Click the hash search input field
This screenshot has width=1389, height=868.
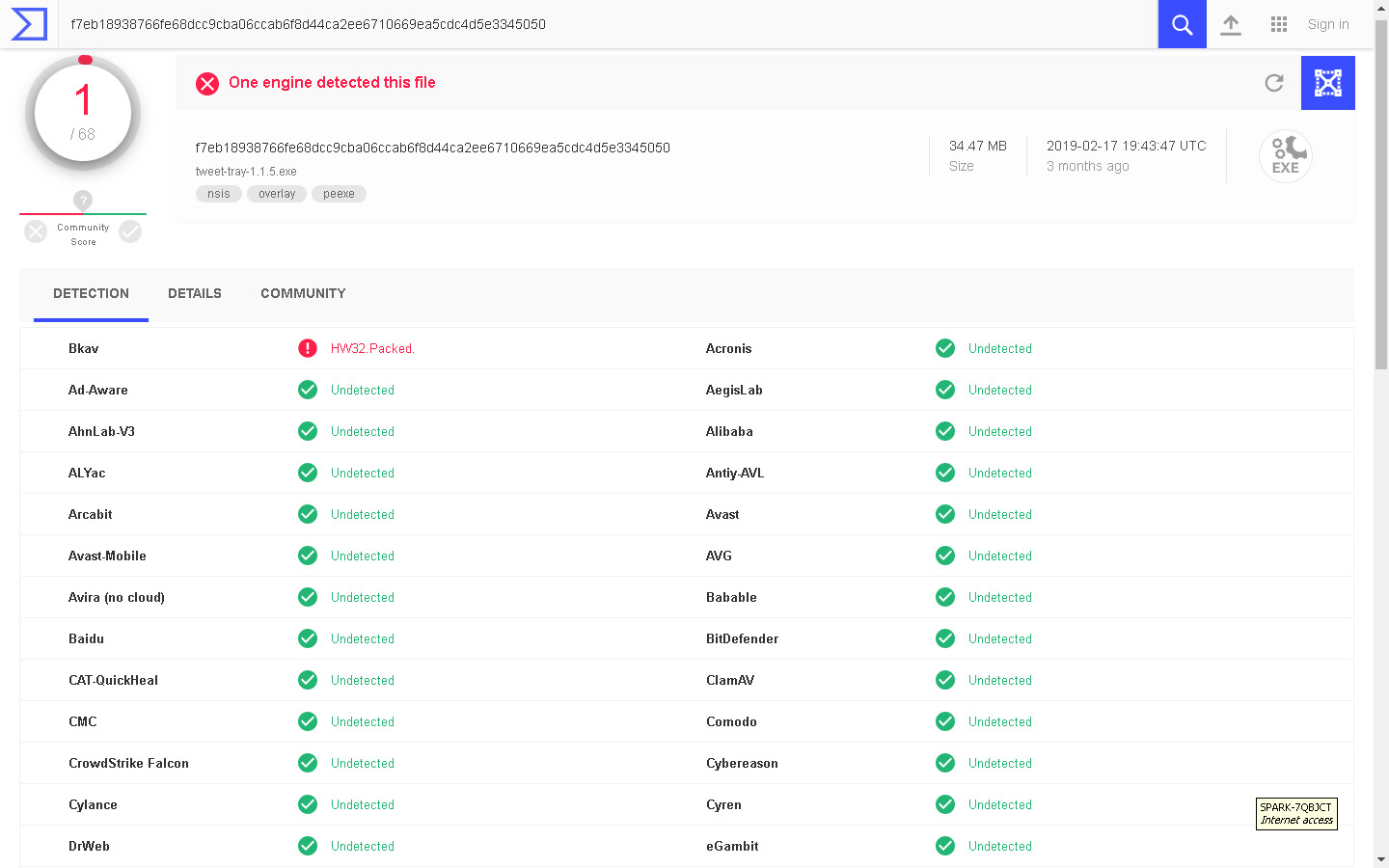pyautogui.click(x=608, y=24)
